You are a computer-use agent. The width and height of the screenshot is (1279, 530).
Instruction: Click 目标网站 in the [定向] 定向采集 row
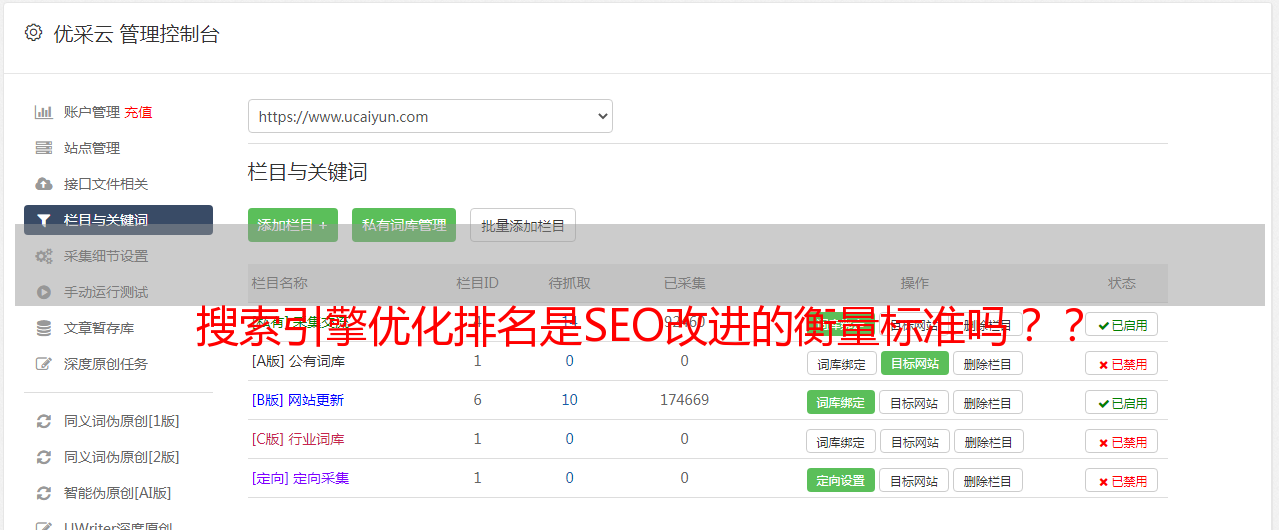coord(915,481)
